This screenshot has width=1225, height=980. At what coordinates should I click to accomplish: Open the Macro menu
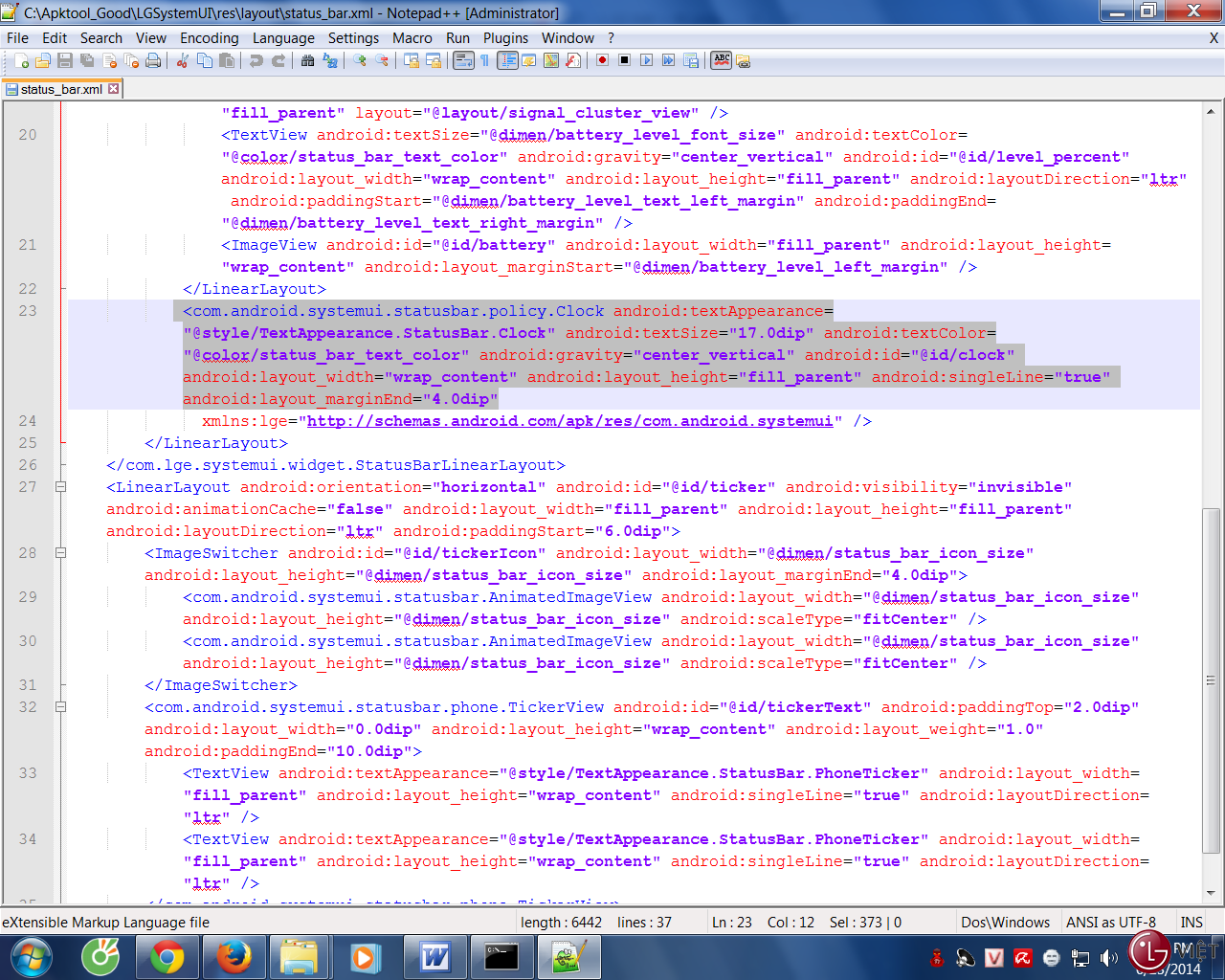click(412, 38)
